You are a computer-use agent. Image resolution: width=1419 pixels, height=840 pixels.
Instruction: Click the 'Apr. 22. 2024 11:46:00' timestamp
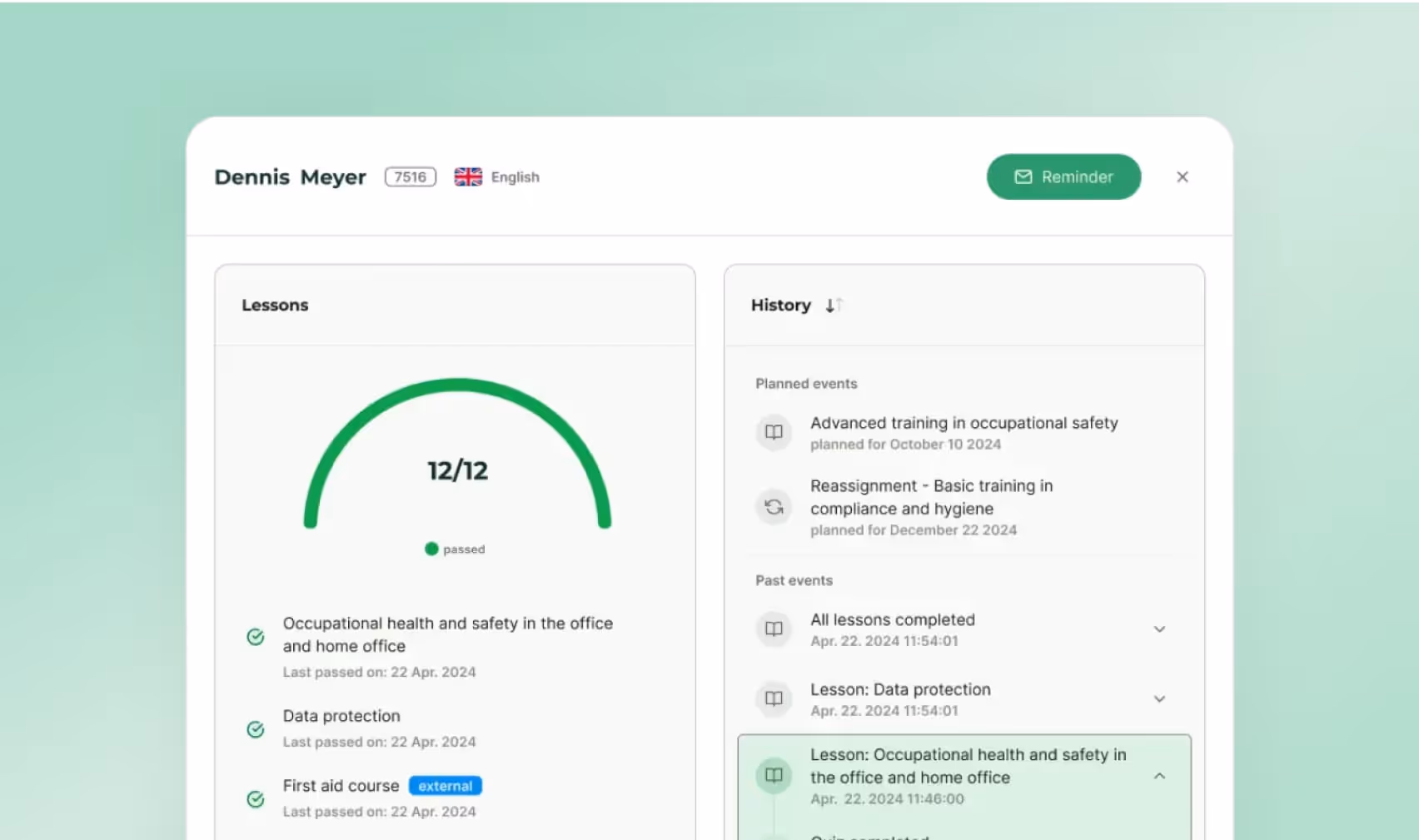coord(888,799)
